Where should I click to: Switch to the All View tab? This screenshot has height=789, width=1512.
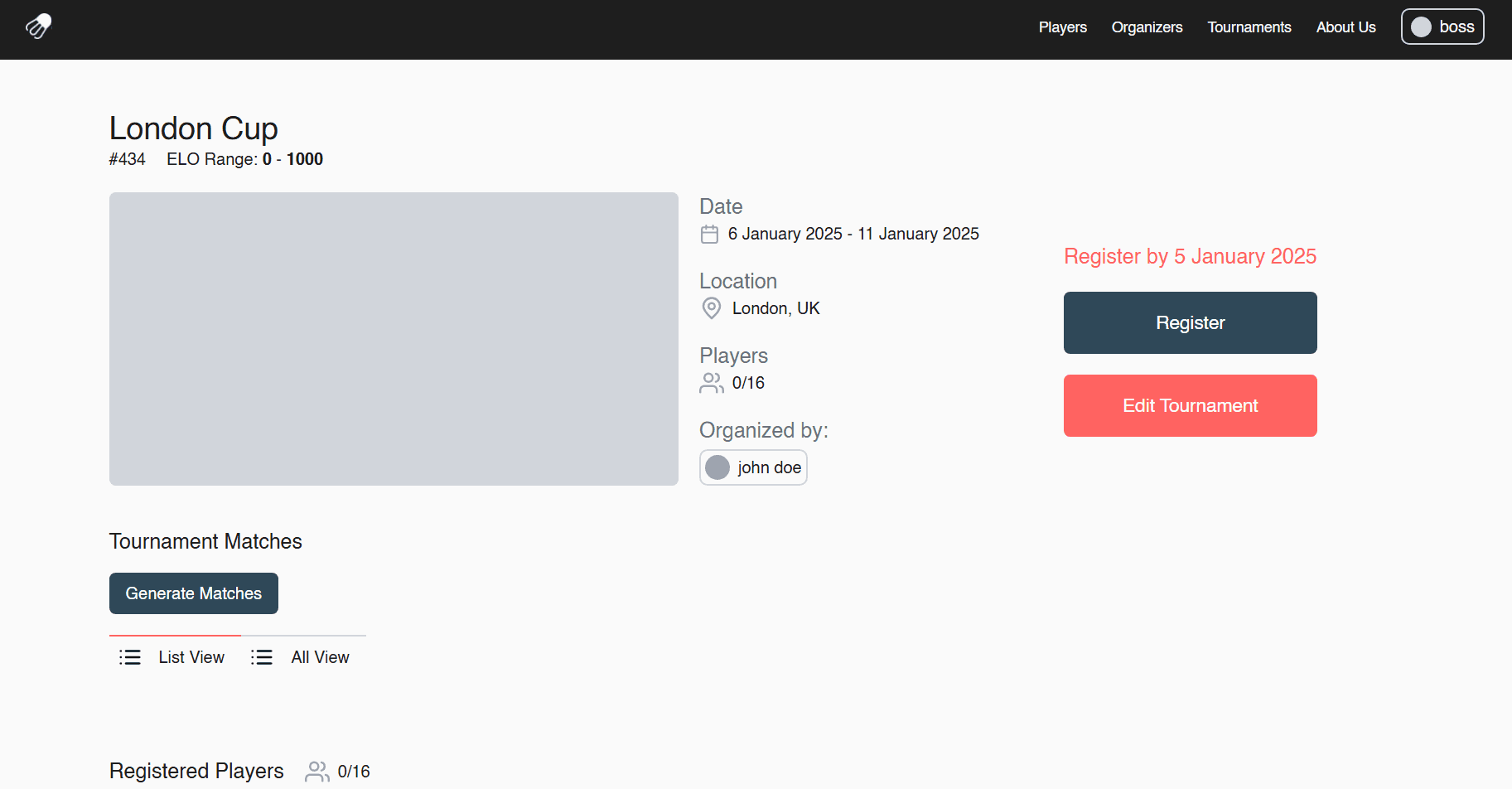click(320, 656)
